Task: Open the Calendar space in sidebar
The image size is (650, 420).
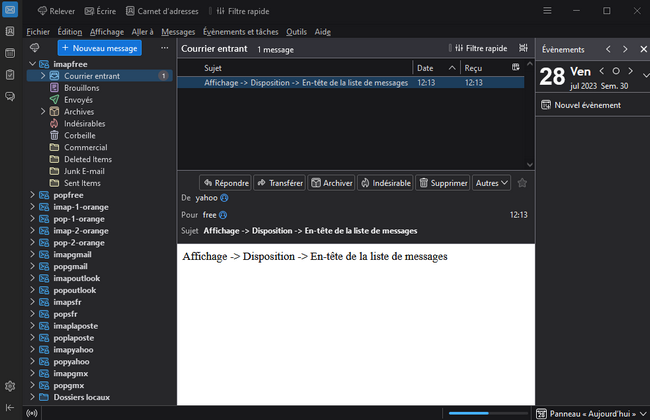Action: point(10,53)
